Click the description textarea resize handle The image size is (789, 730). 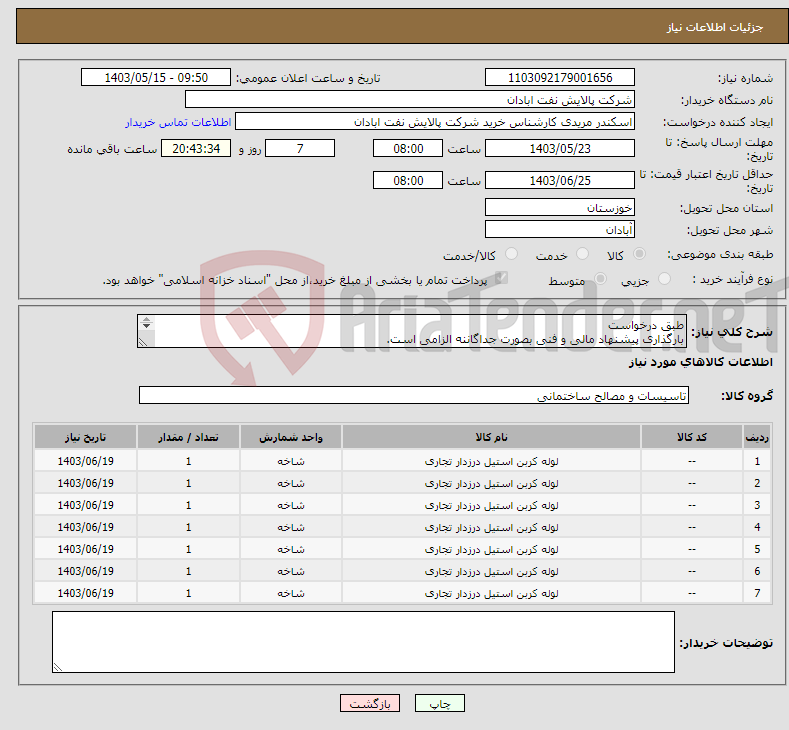point(143,342)
